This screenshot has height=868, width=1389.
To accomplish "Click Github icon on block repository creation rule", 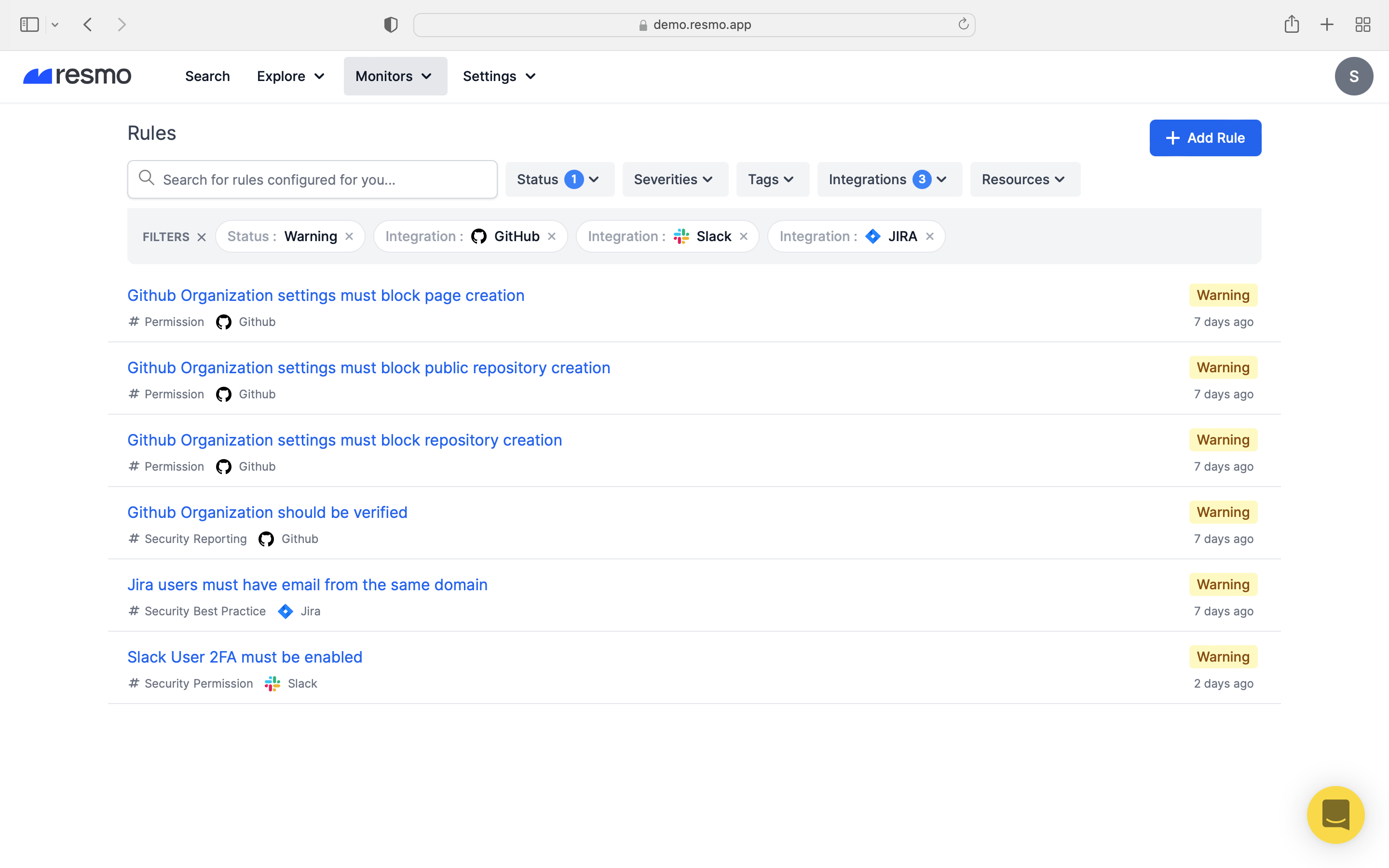I will (x=223, y=467).
